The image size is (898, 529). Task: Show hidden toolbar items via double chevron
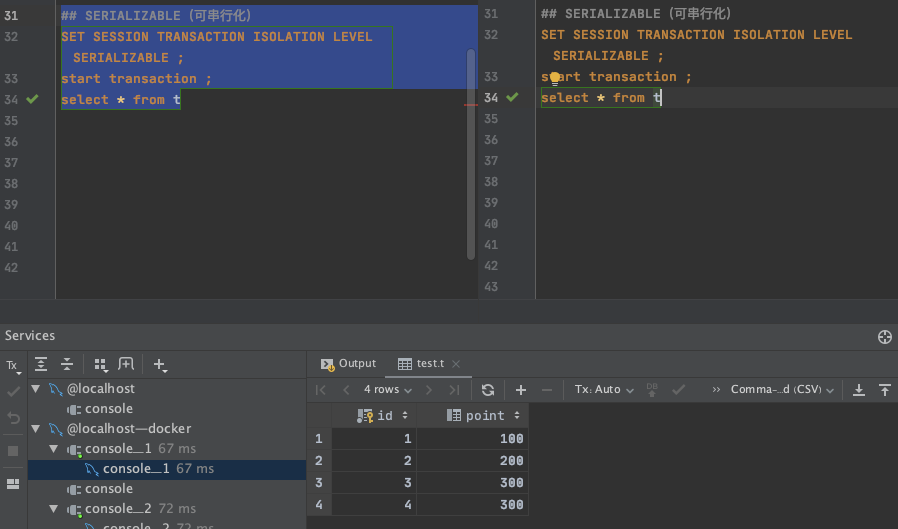[x=716, y=390]
